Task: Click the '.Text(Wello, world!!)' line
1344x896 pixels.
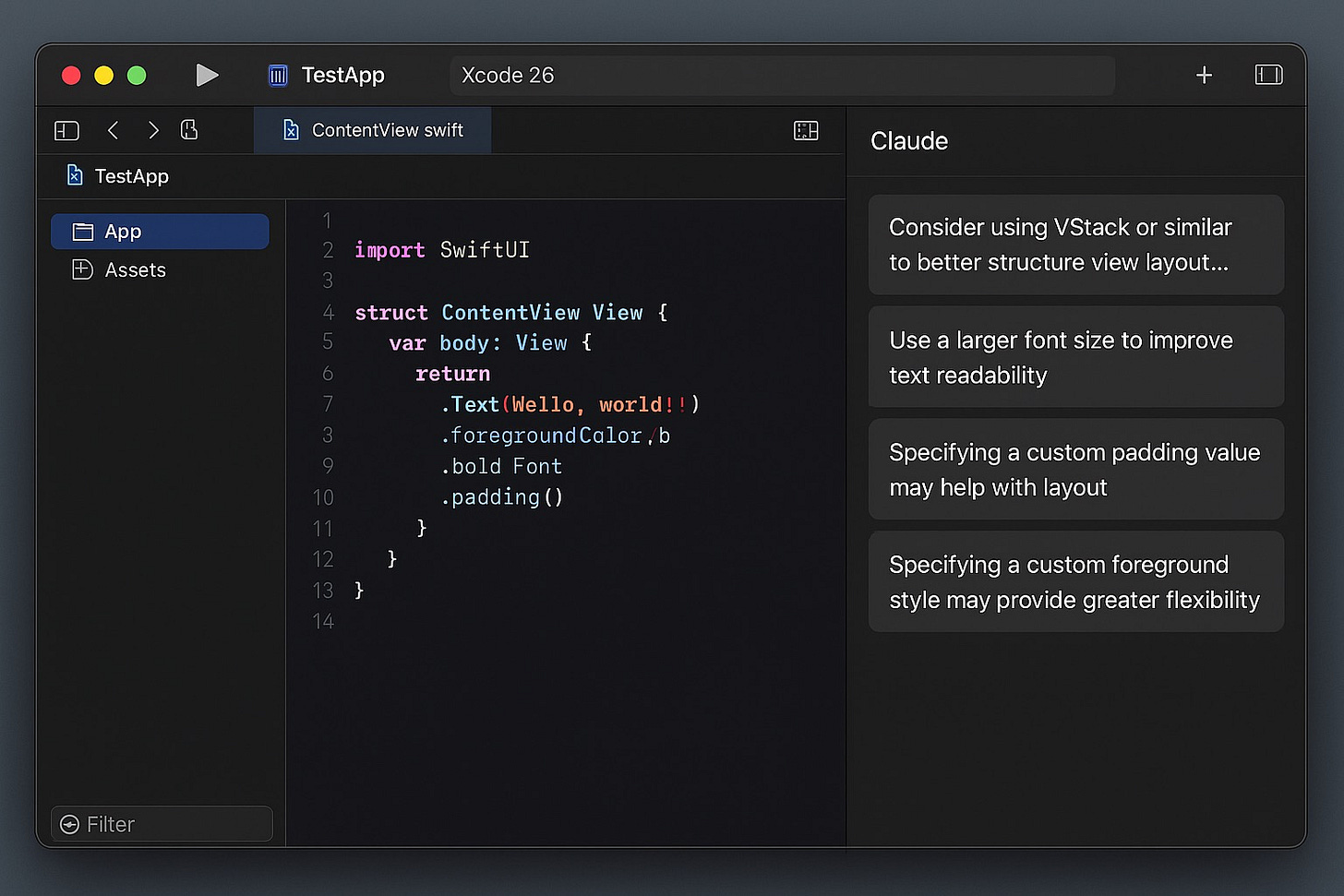Action: [x=570, y=404]
